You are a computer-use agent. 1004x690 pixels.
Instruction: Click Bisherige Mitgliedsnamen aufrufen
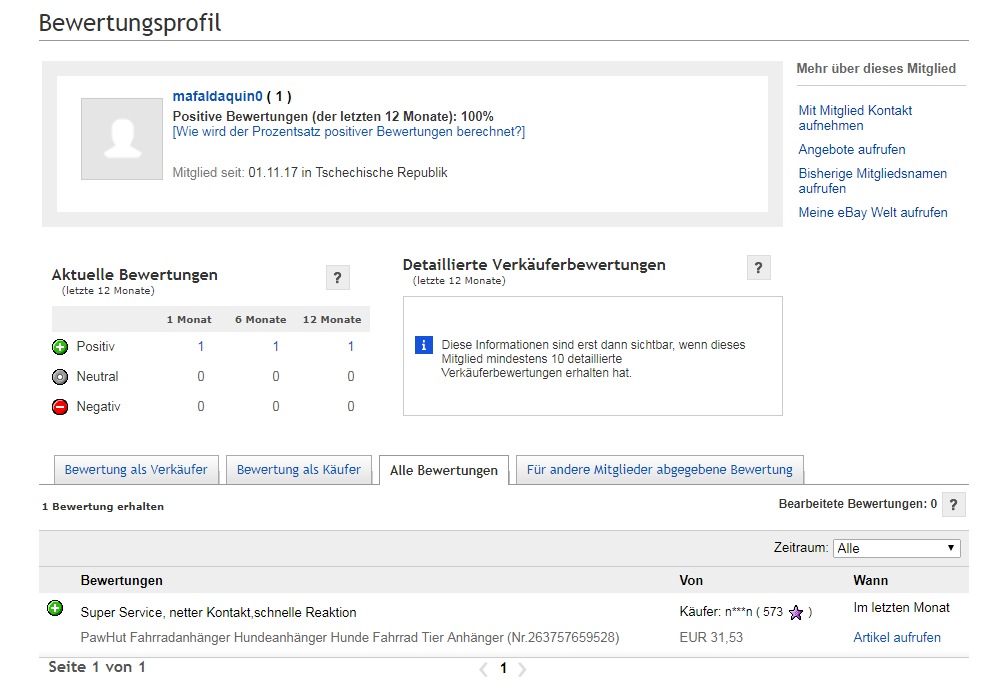coord(872,181)
